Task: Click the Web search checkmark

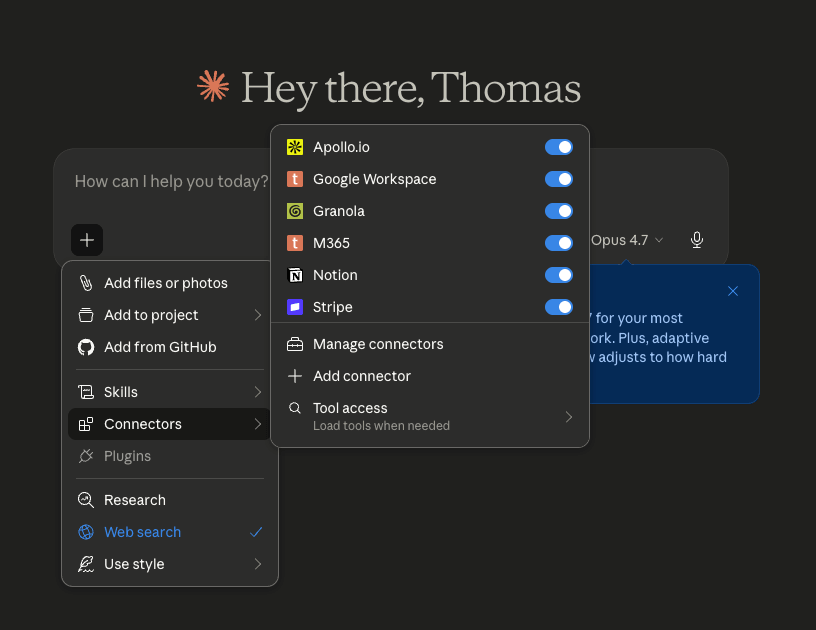Action: [256, 532]
